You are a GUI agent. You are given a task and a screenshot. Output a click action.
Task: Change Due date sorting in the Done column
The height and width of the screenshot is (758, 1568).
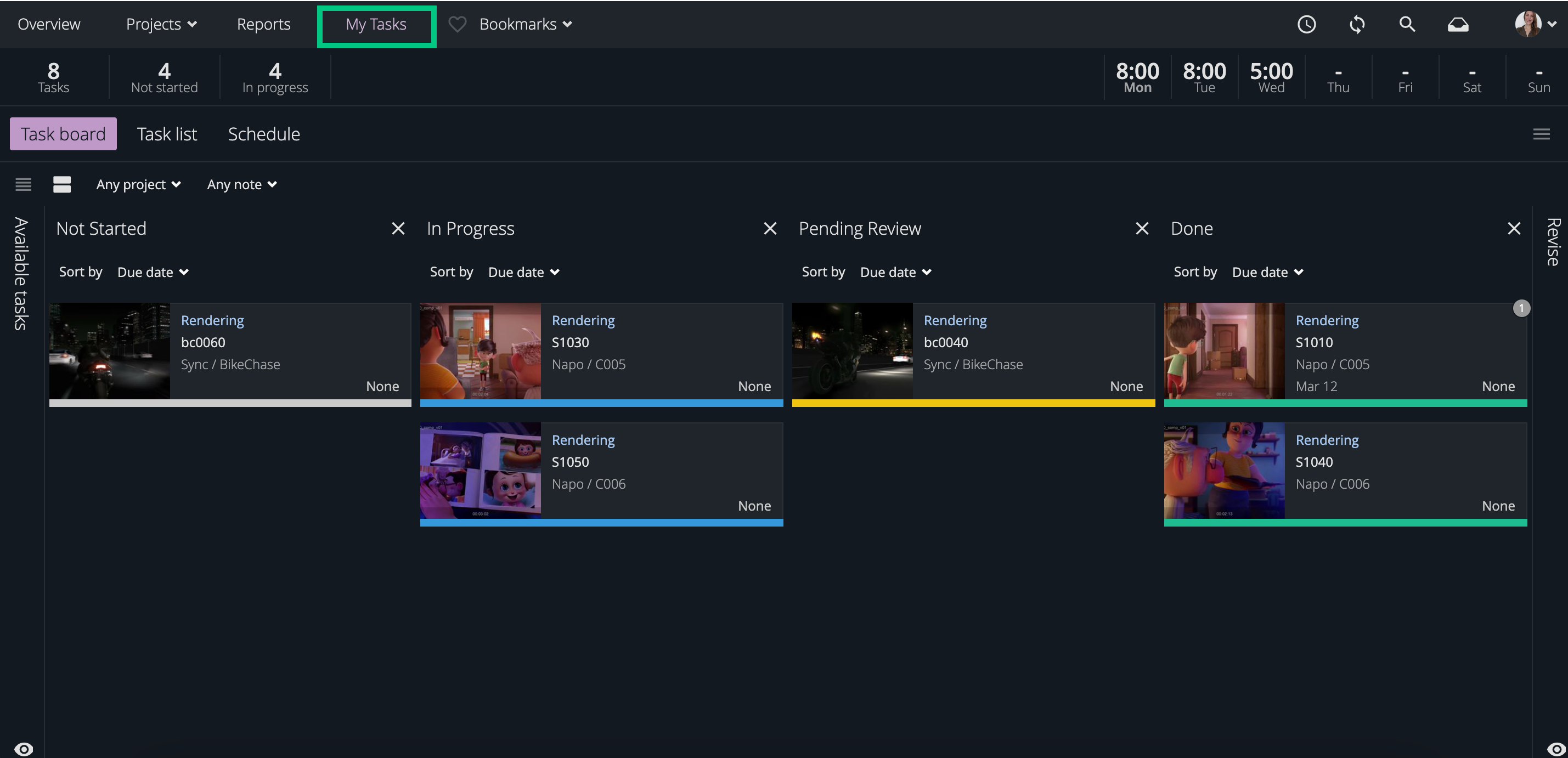pyautogui.click(x=1268, y=272)
